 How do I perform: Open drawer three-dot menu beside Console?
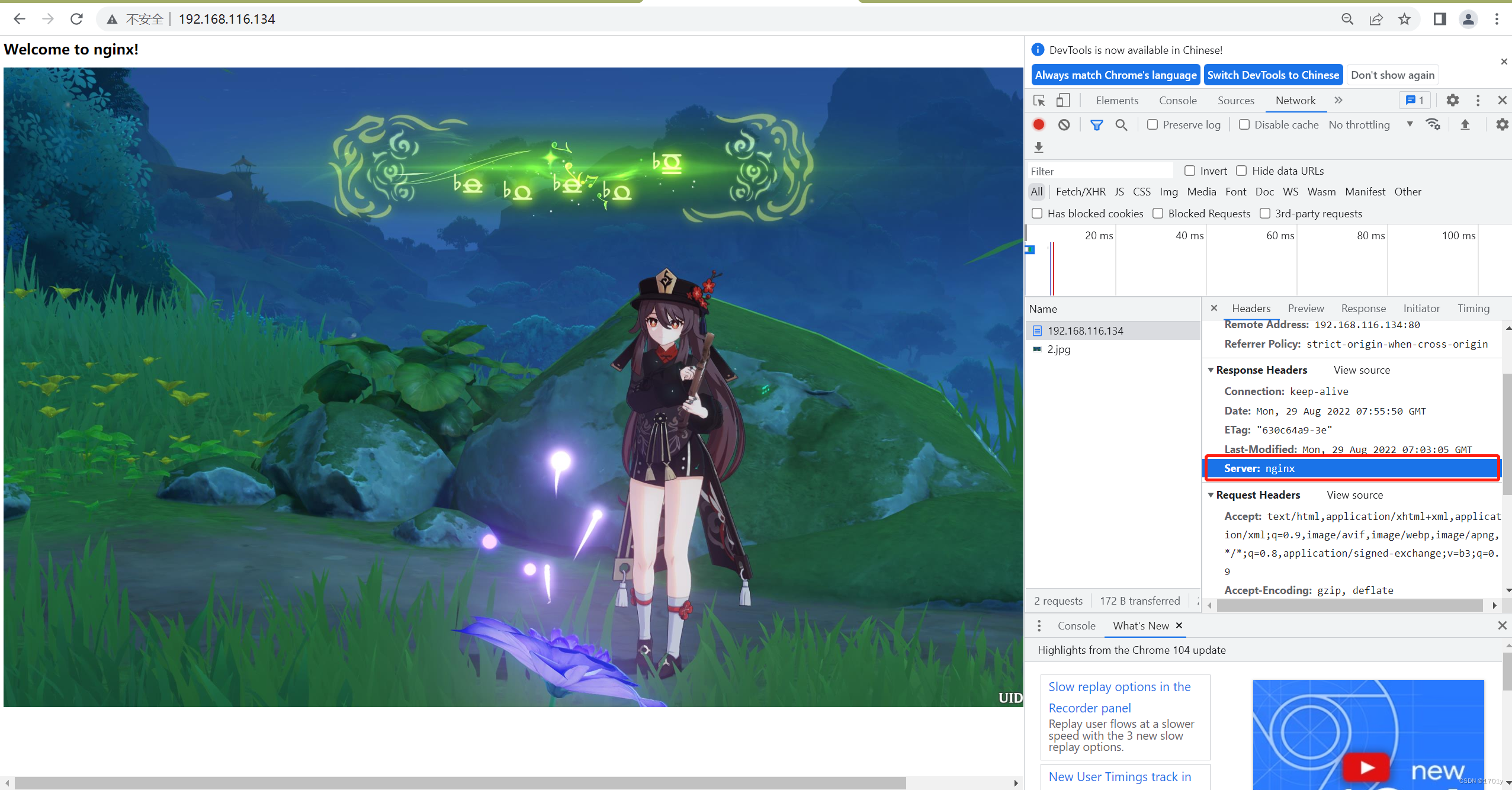1039,625
